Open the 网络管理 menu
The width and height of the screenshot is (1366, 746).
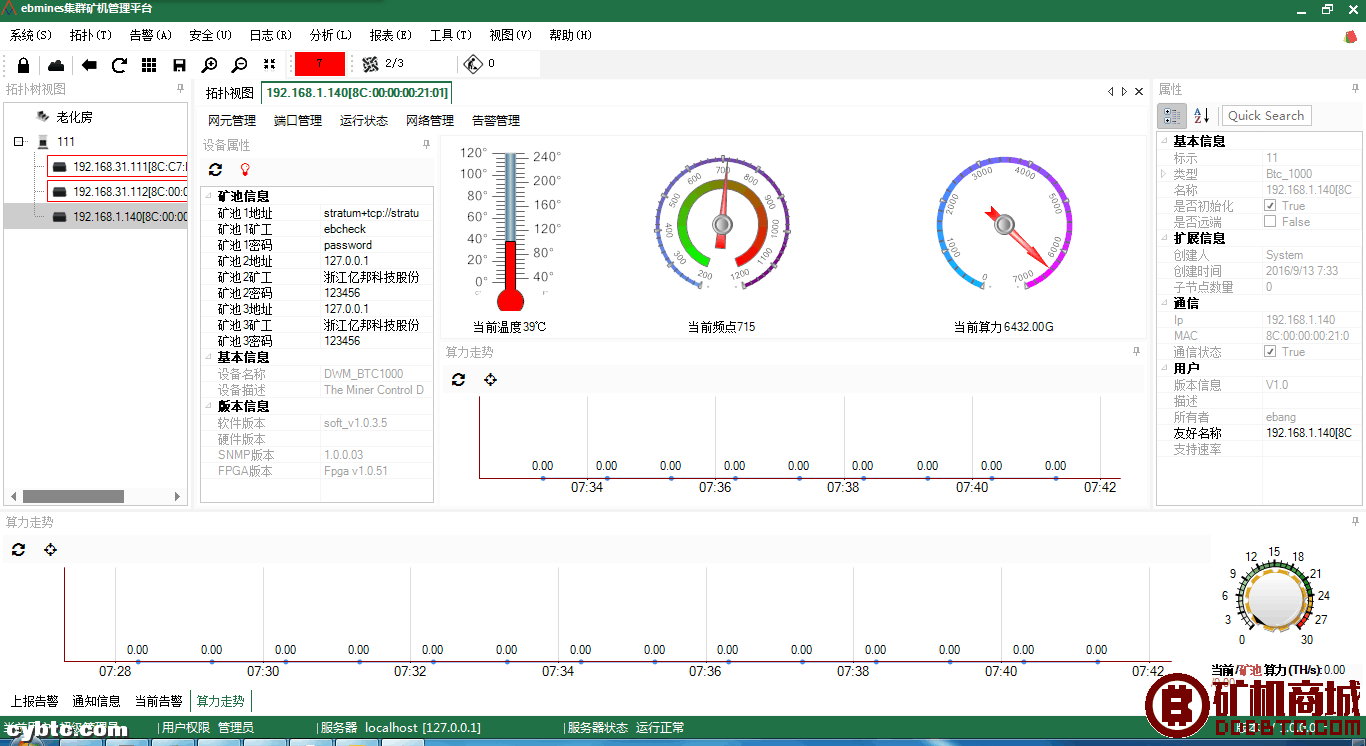coord(430,121)
